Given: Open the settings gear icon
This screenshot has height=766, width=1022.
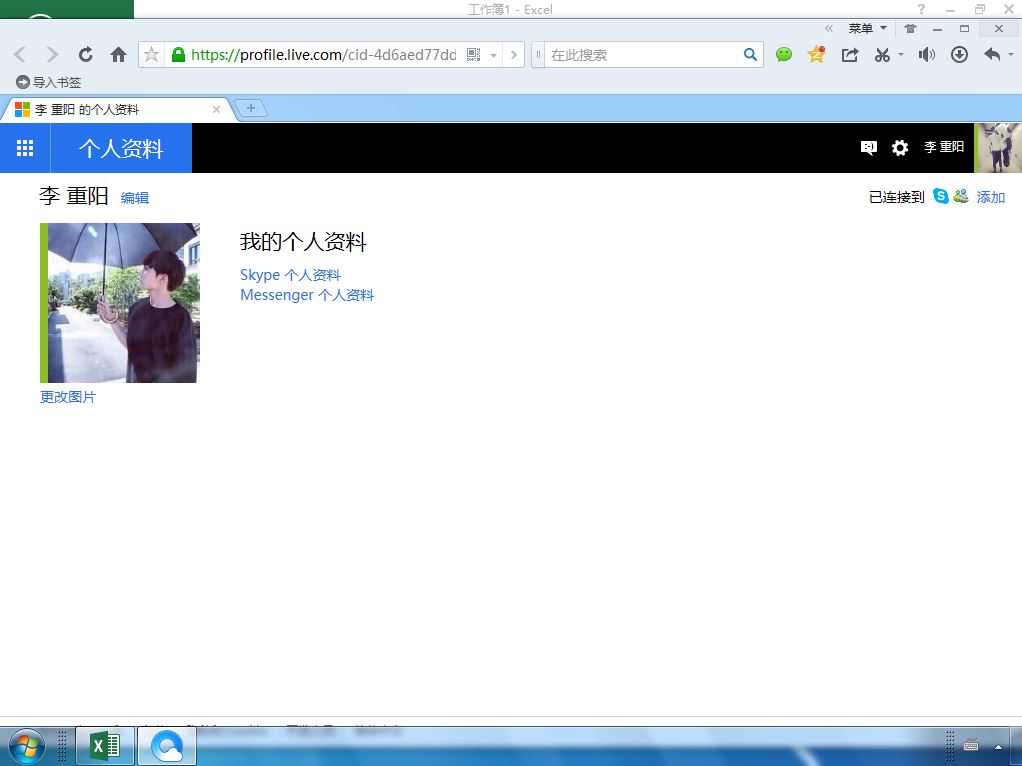Looking at the screenshot, I should point(900,148).
